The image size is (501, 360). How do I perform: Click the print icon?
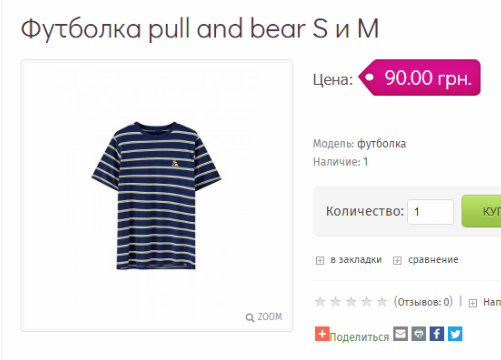pyautogui.click(x=418, y=334)
